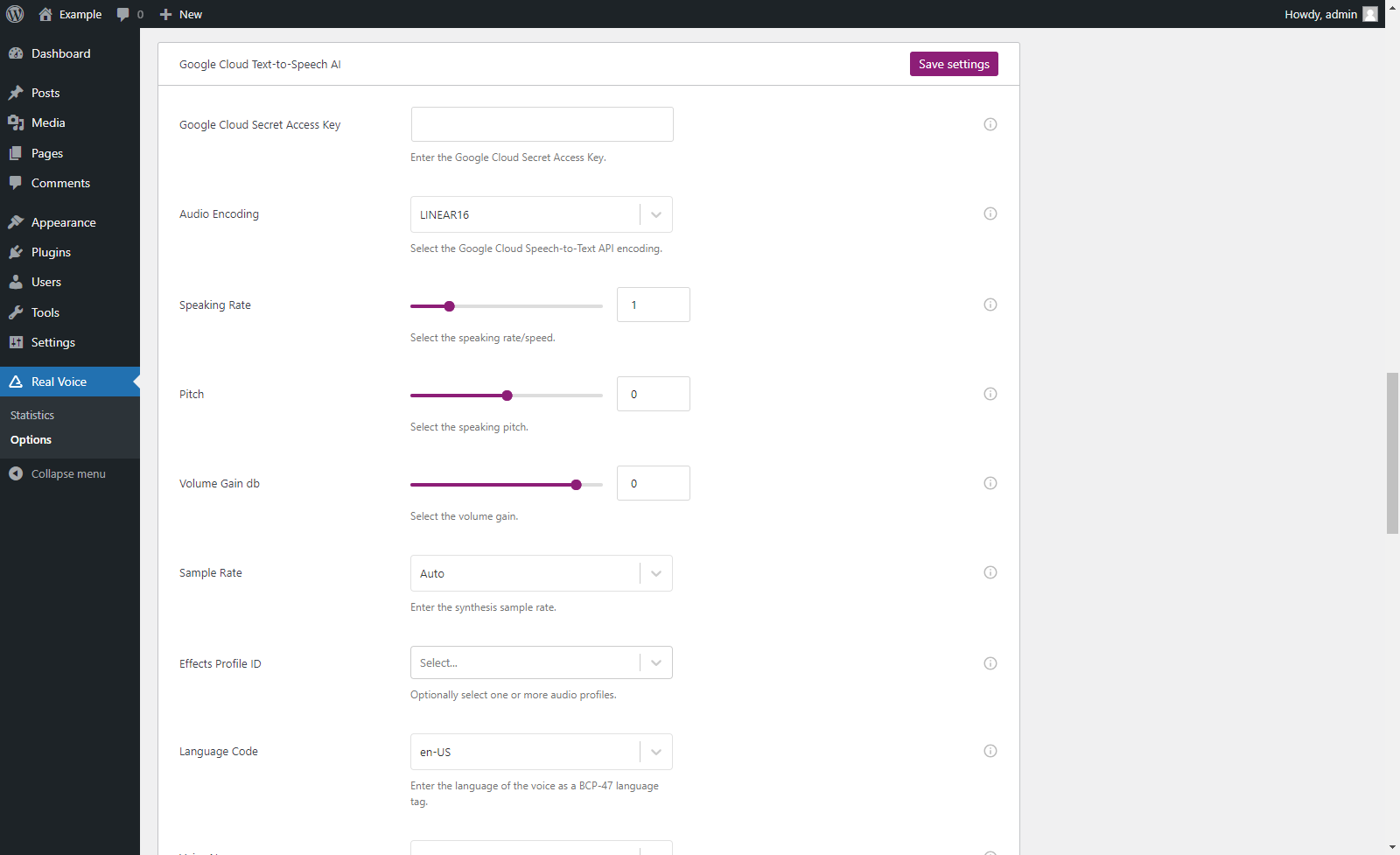This screenshot has width=1400, height=855.
Task: Click the Appearance paintbrush icon
Action: [17, 221]
